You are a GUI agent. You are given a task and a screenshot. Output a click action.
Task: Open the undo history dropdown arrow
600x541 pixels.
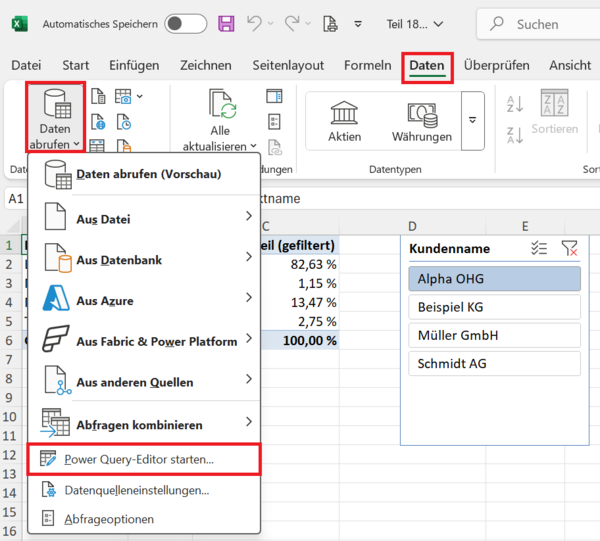click(271, 24)
